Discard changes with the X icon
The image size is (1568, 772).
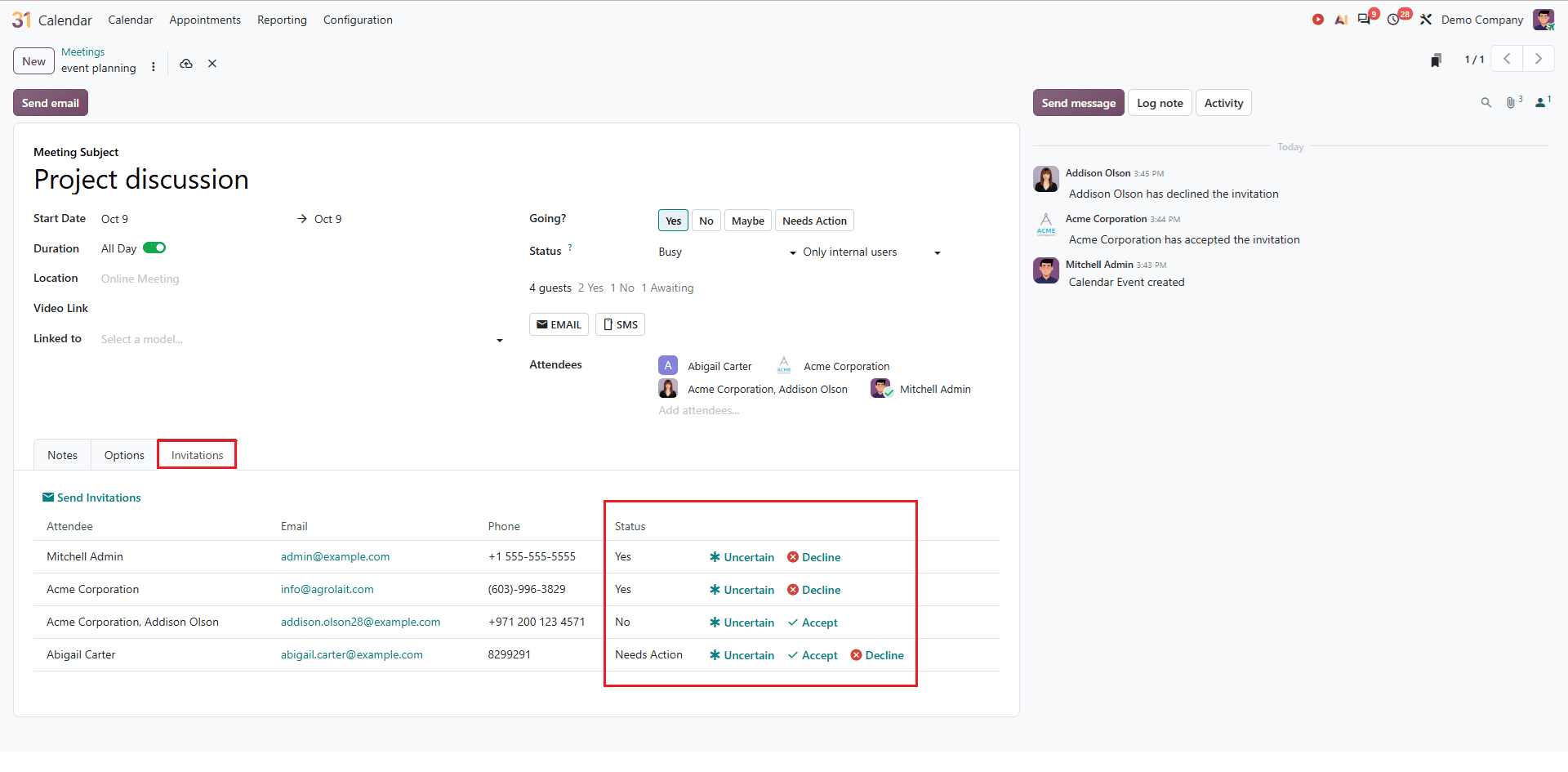[x=212, y=64]
